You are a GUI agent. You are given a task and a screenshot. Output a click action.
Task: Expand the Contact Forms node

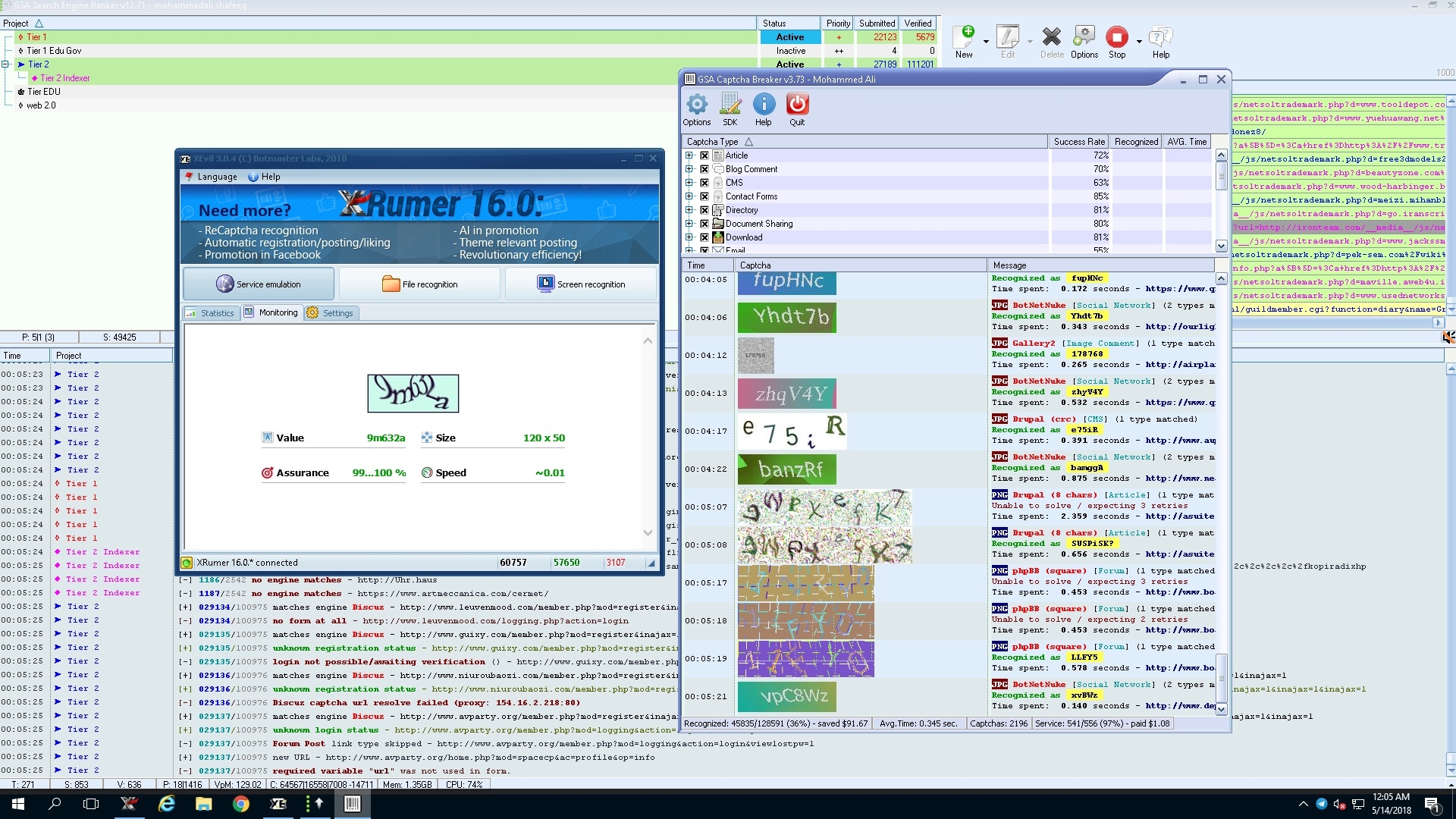[x=689, y=196]
